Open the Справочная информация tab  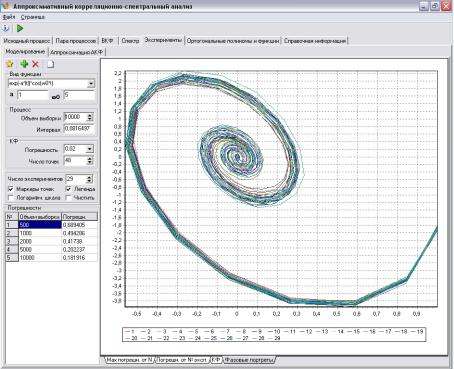tap(315, 41)
